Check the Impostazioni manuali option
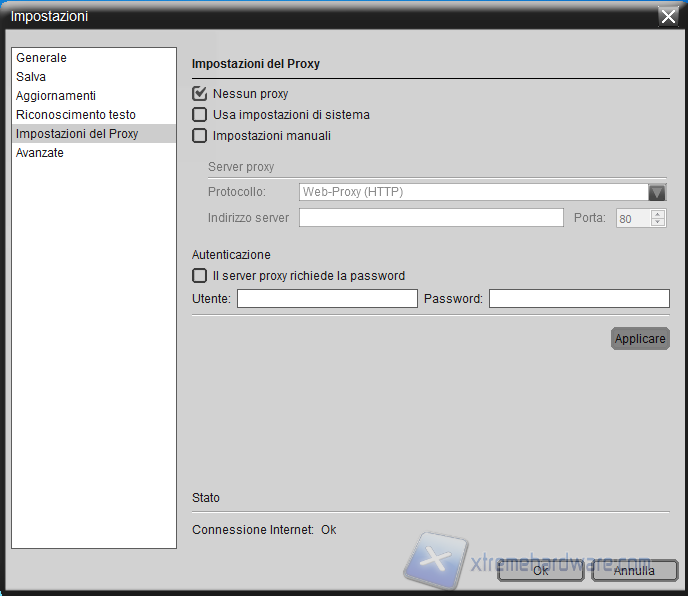 [200, 136]
